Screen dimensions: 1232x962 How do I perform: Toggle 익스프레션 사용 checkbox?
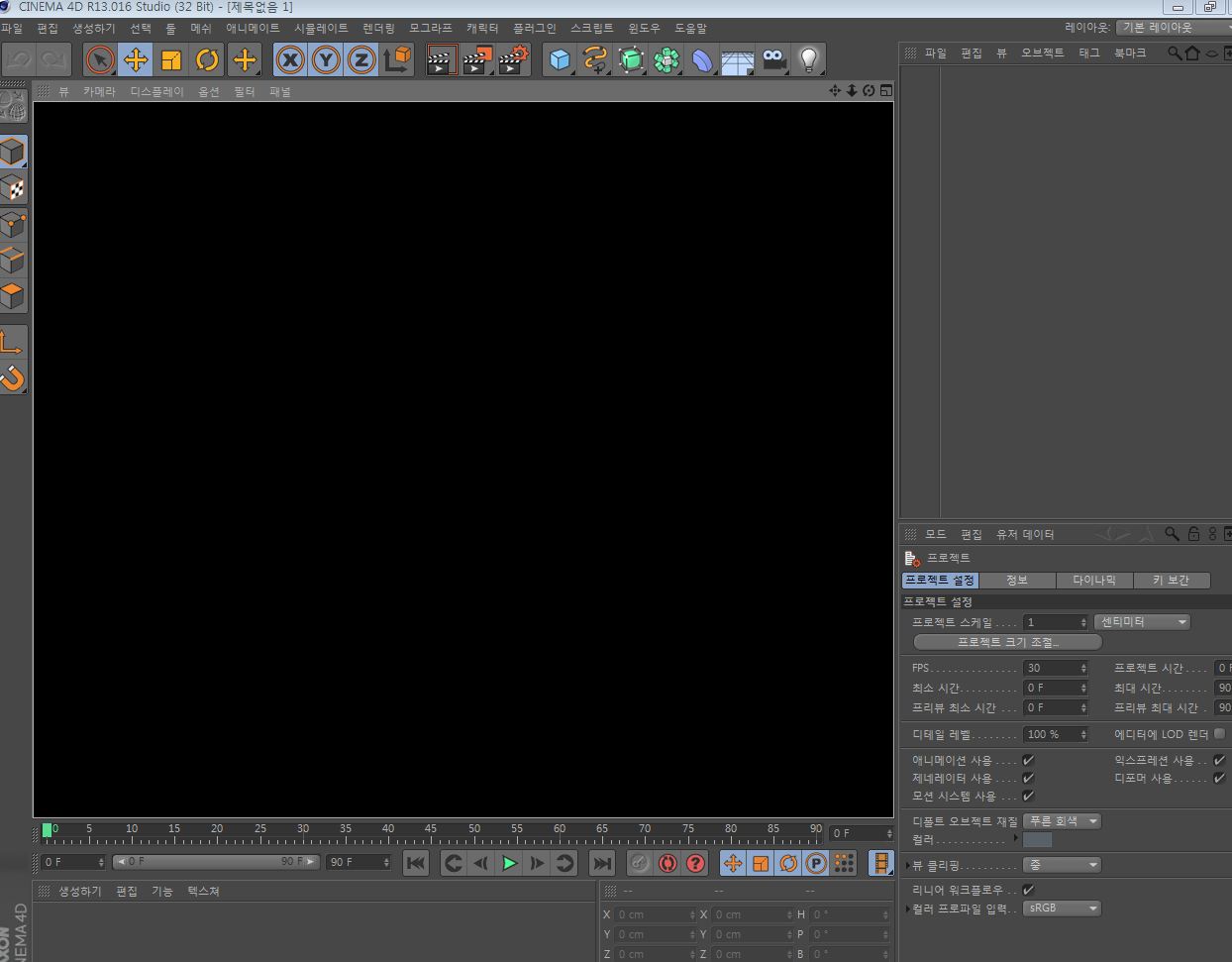pyautogui.click(x=1219, y=760)
